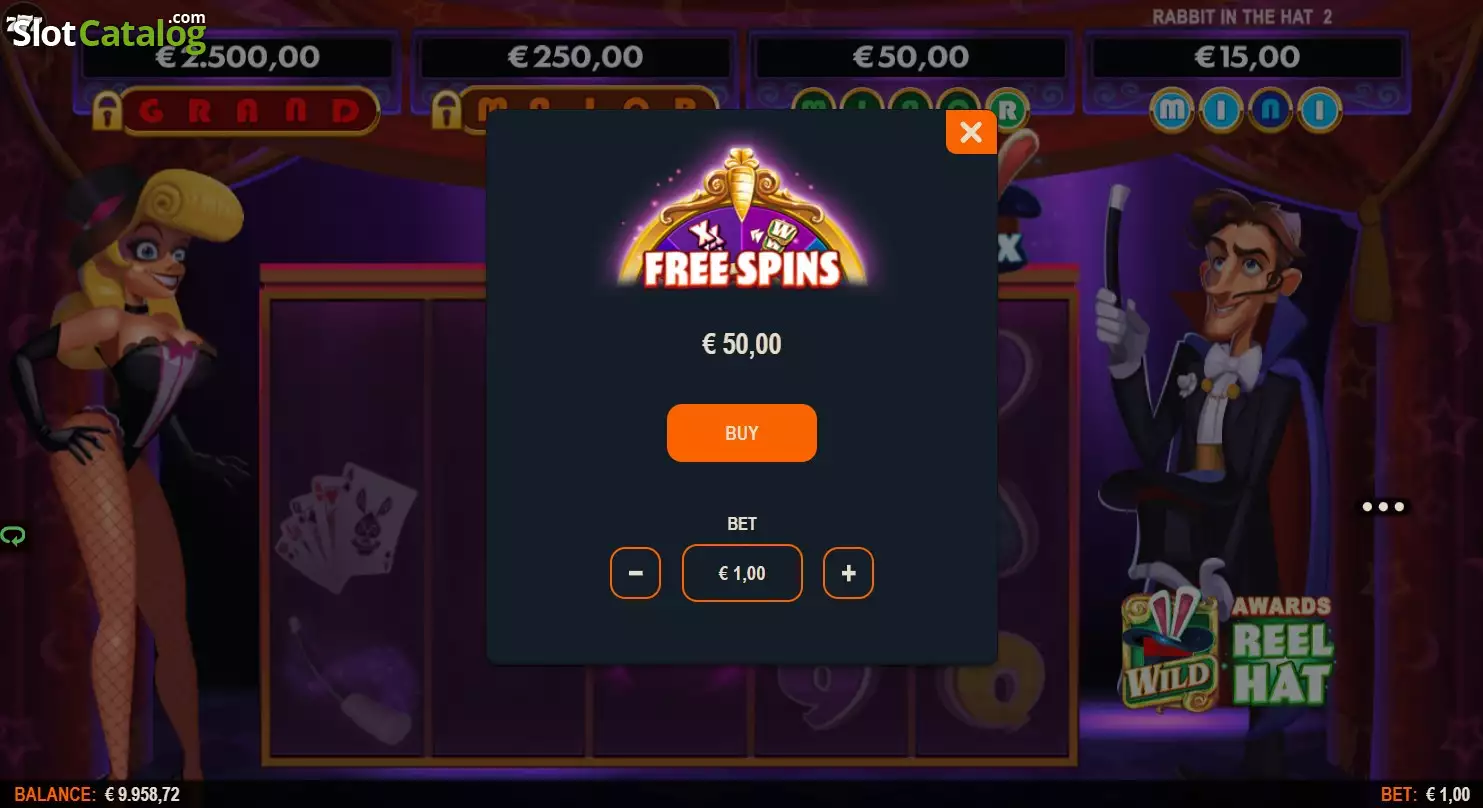
Task: Increase bet with the plus button
Action: pos(848,573)
